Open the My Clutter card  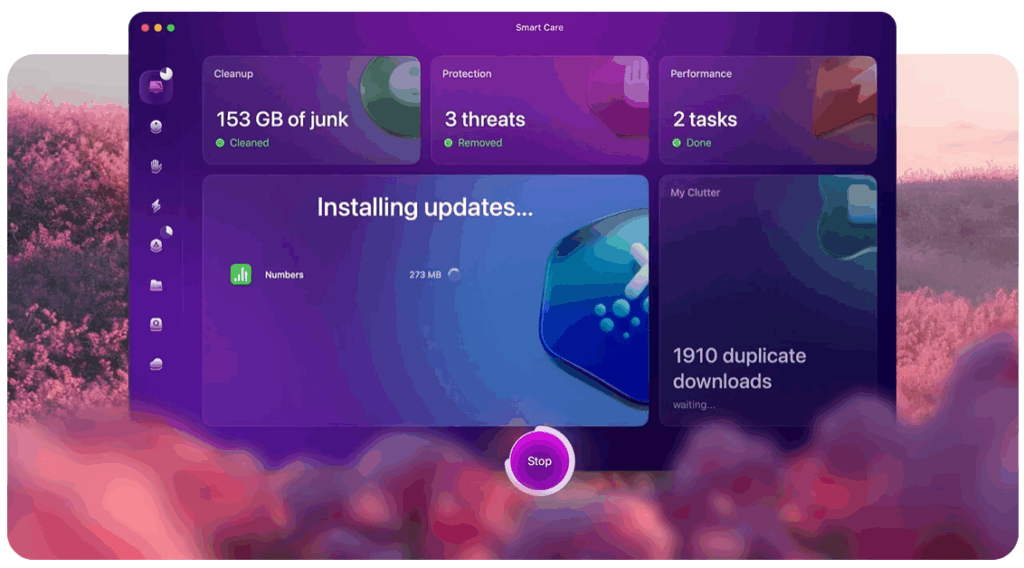[768, 300]
